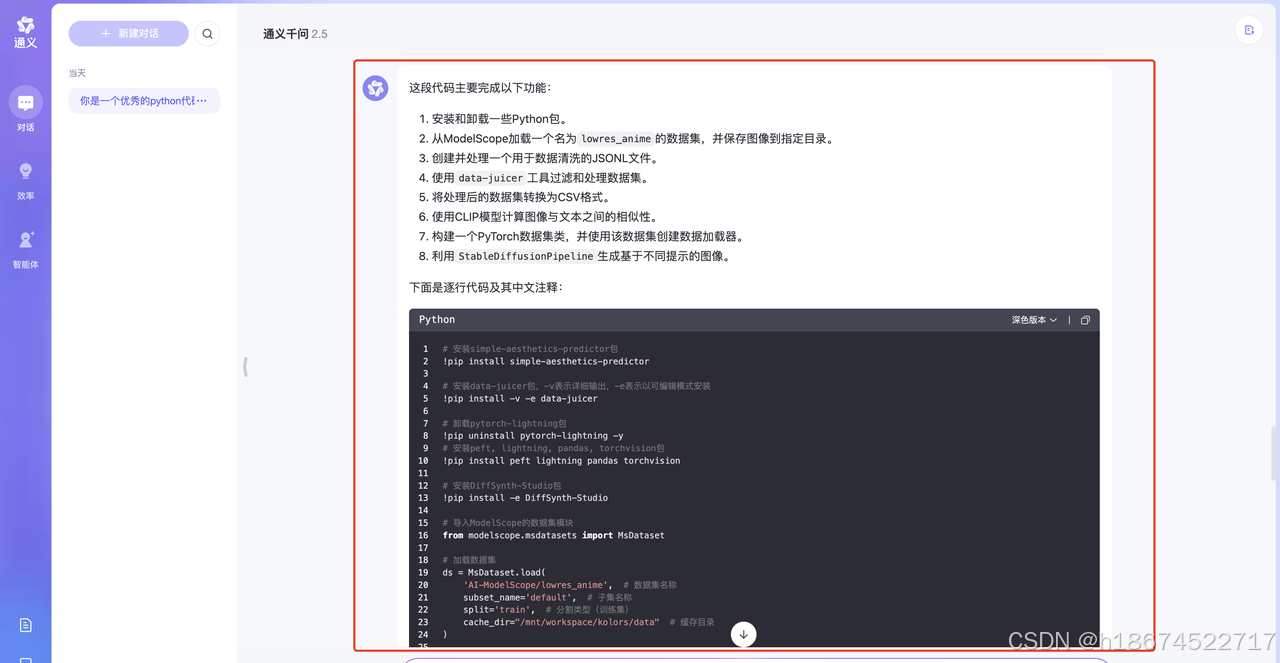Click text 下面是逐行代码及其中文注释

coord(485,287)
